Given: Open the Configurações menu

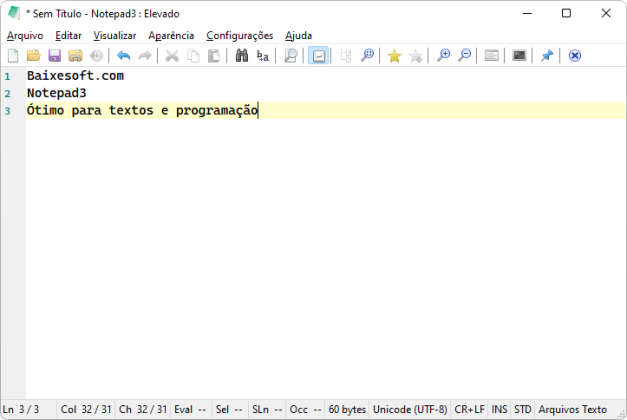Looking at the screenshot, I should pos(240,36).
